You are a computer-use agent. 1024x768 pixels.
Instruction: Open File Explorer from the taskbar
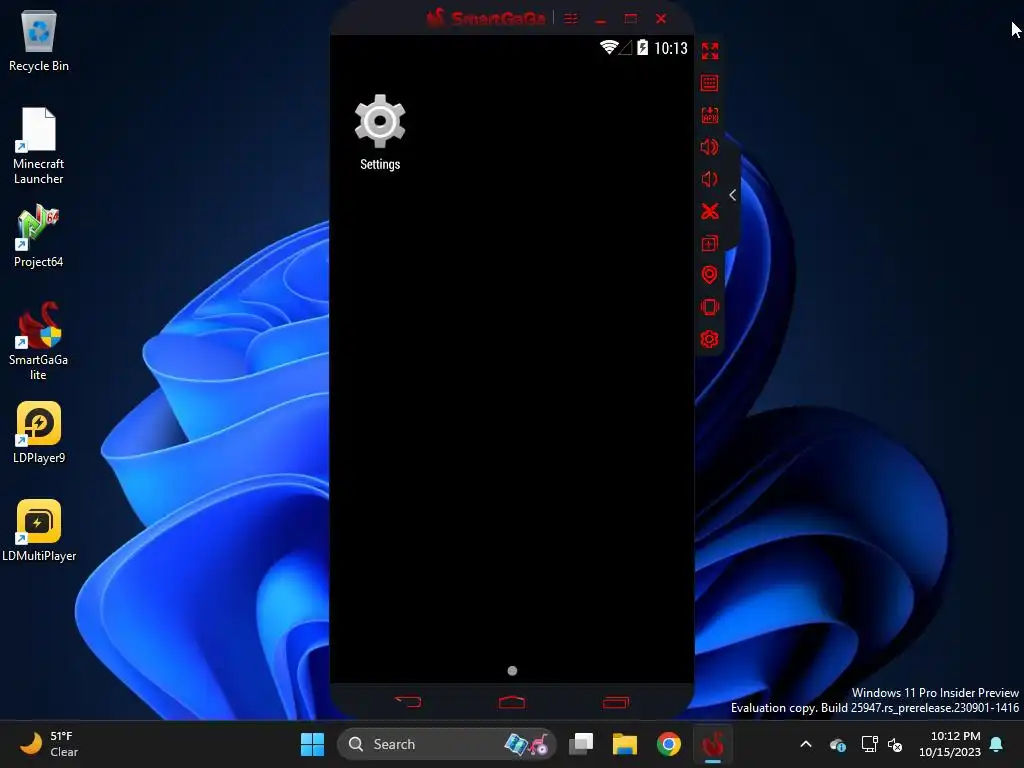[x=625, y=744]
